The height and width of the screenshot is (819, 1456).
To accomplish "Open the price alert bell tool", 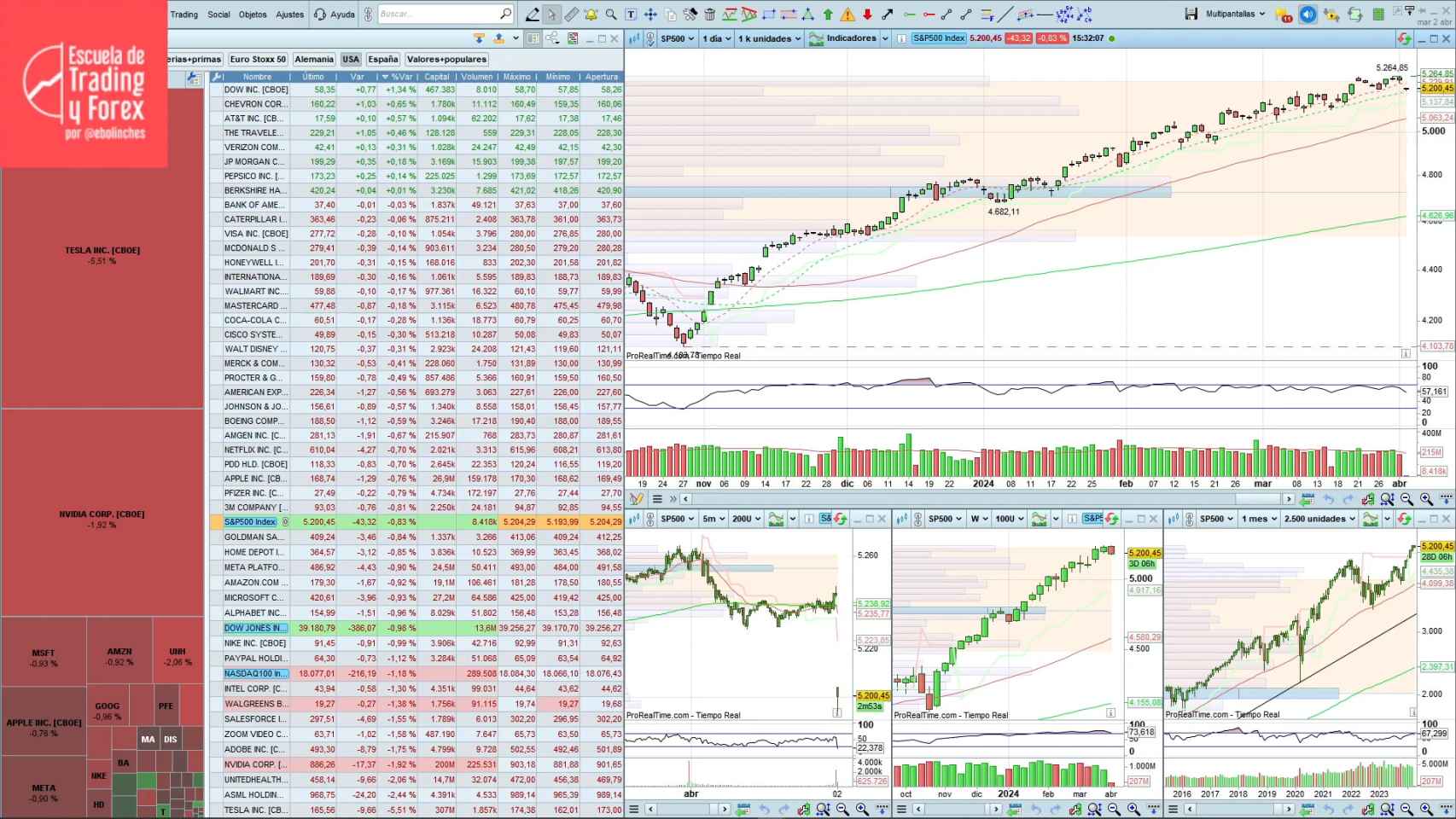I will click(x=590, y=15).
